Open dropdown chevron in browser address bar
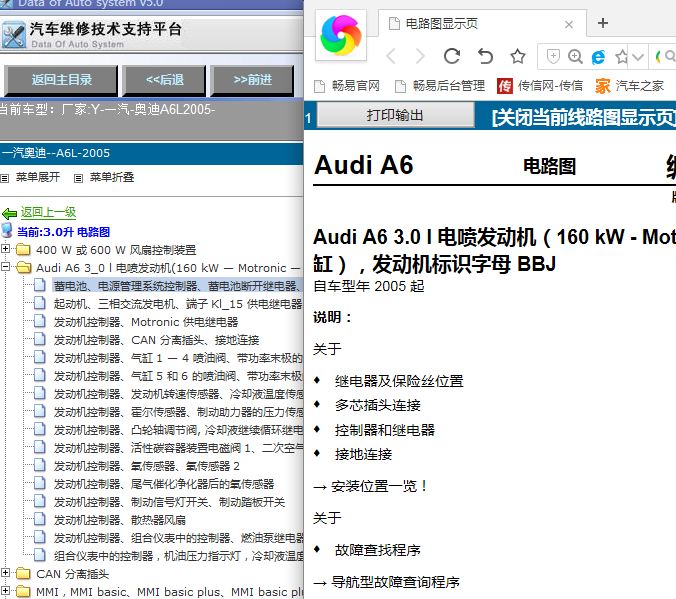The width and height of the screenshot is (676, 599). point(638,57)
